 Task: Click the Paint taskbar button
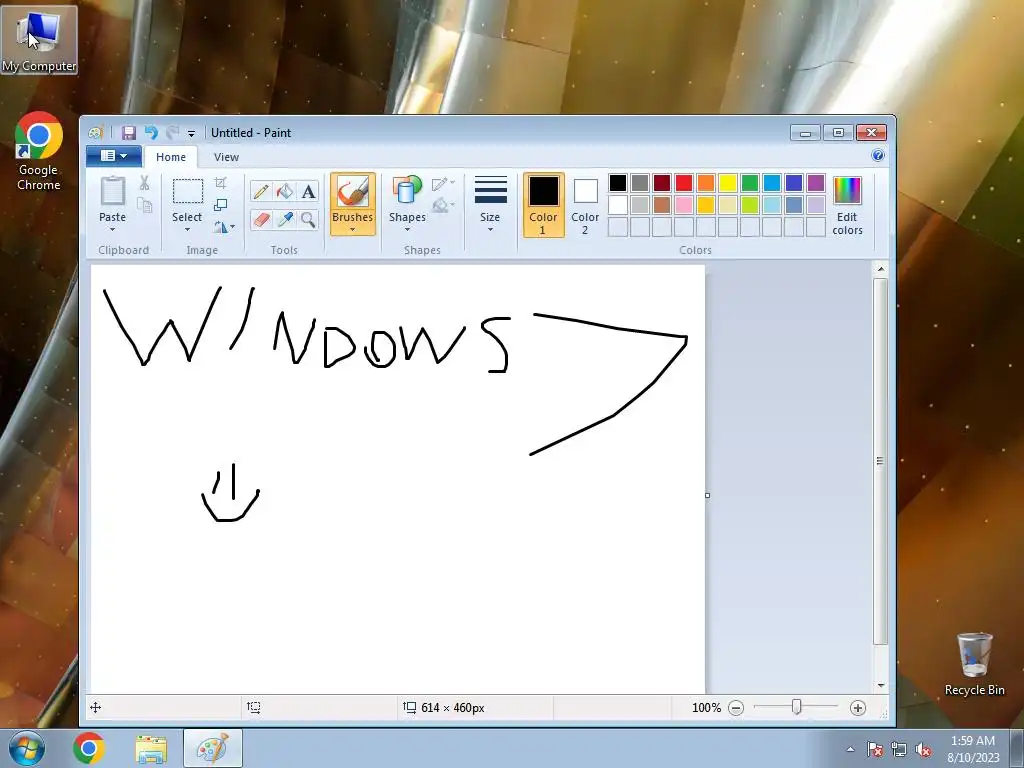213,748
